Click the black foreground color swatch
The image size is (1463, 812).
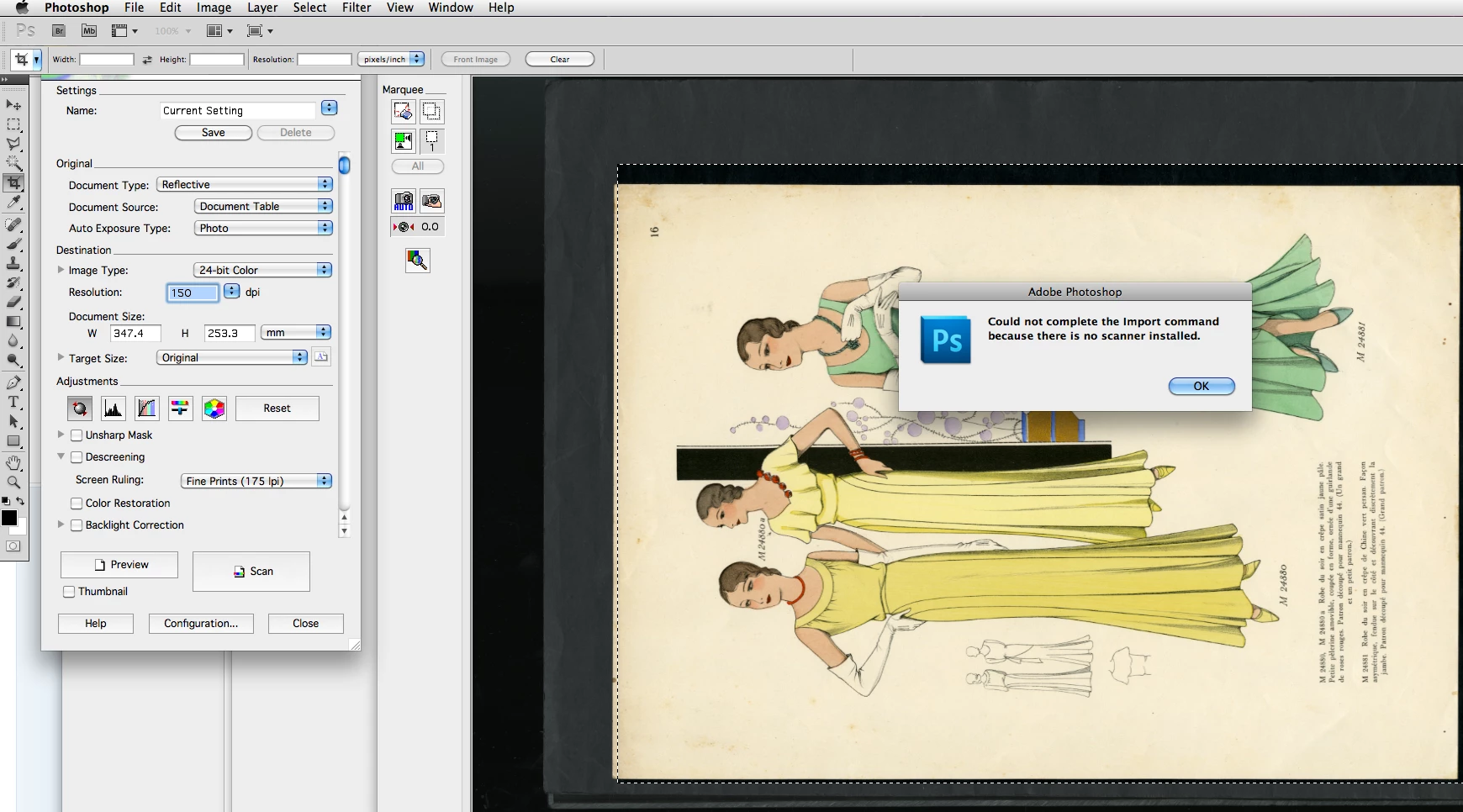9,518
